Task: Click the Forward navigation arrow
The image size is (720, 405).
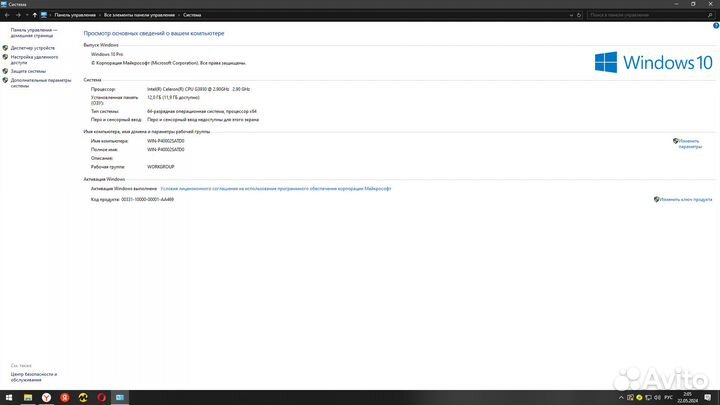Action: pyautogui.click(x=18, y=15)
